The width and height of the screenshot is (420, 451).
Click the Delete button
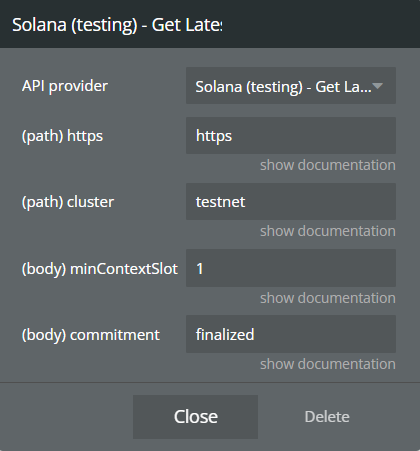tap(327, 417)
